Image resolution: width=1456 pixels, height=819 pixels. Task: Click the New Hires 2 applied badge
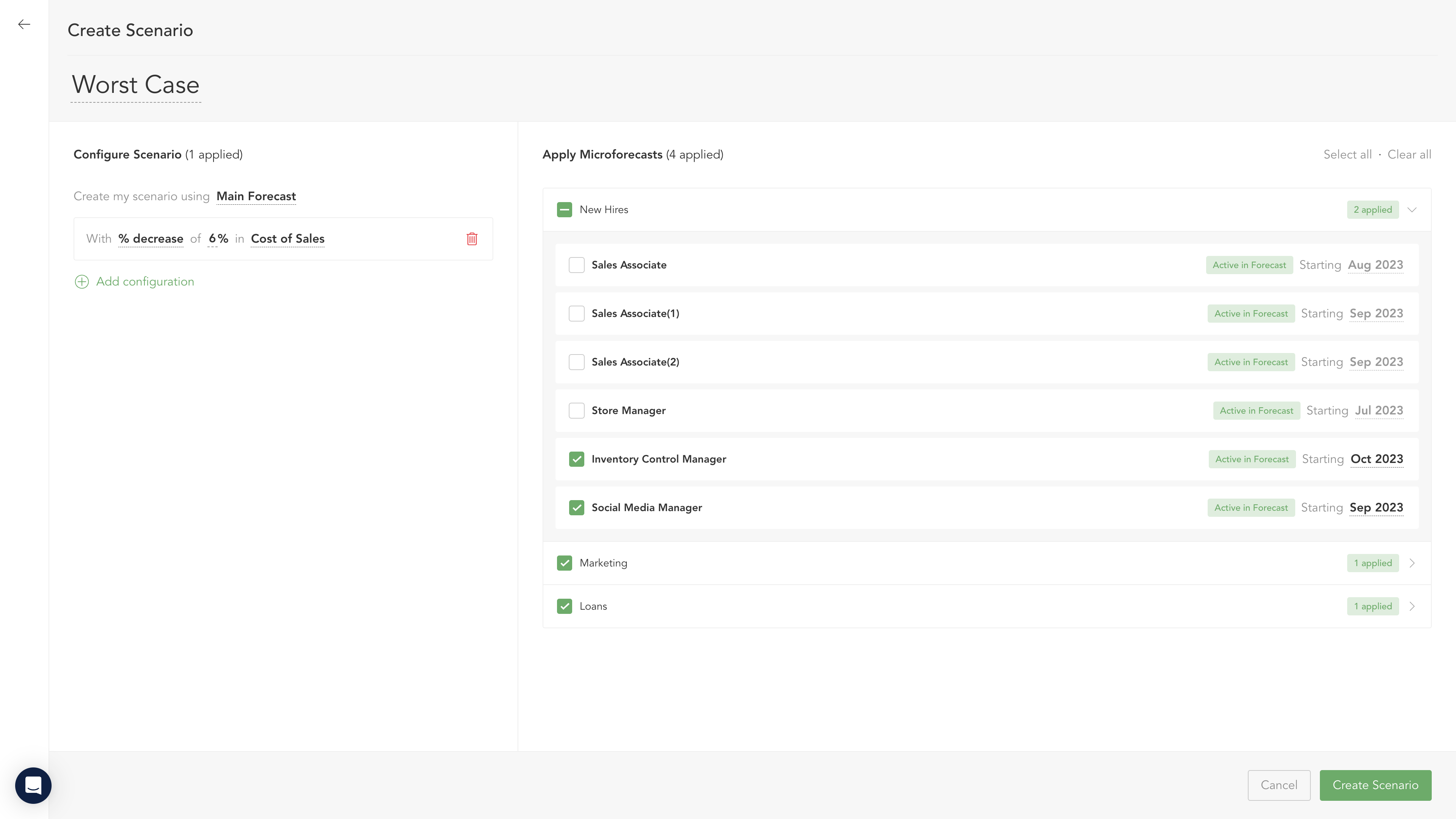click(x=1372, y=210)
